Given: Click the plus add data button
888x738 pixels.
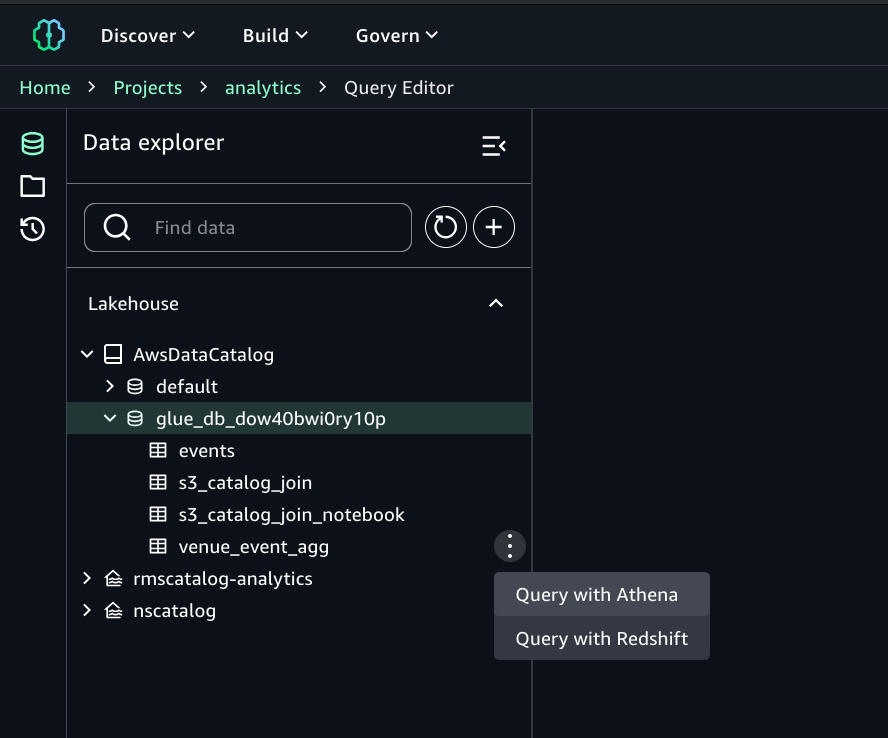Looking at the screenshot, I should click(x=494, y=227).
